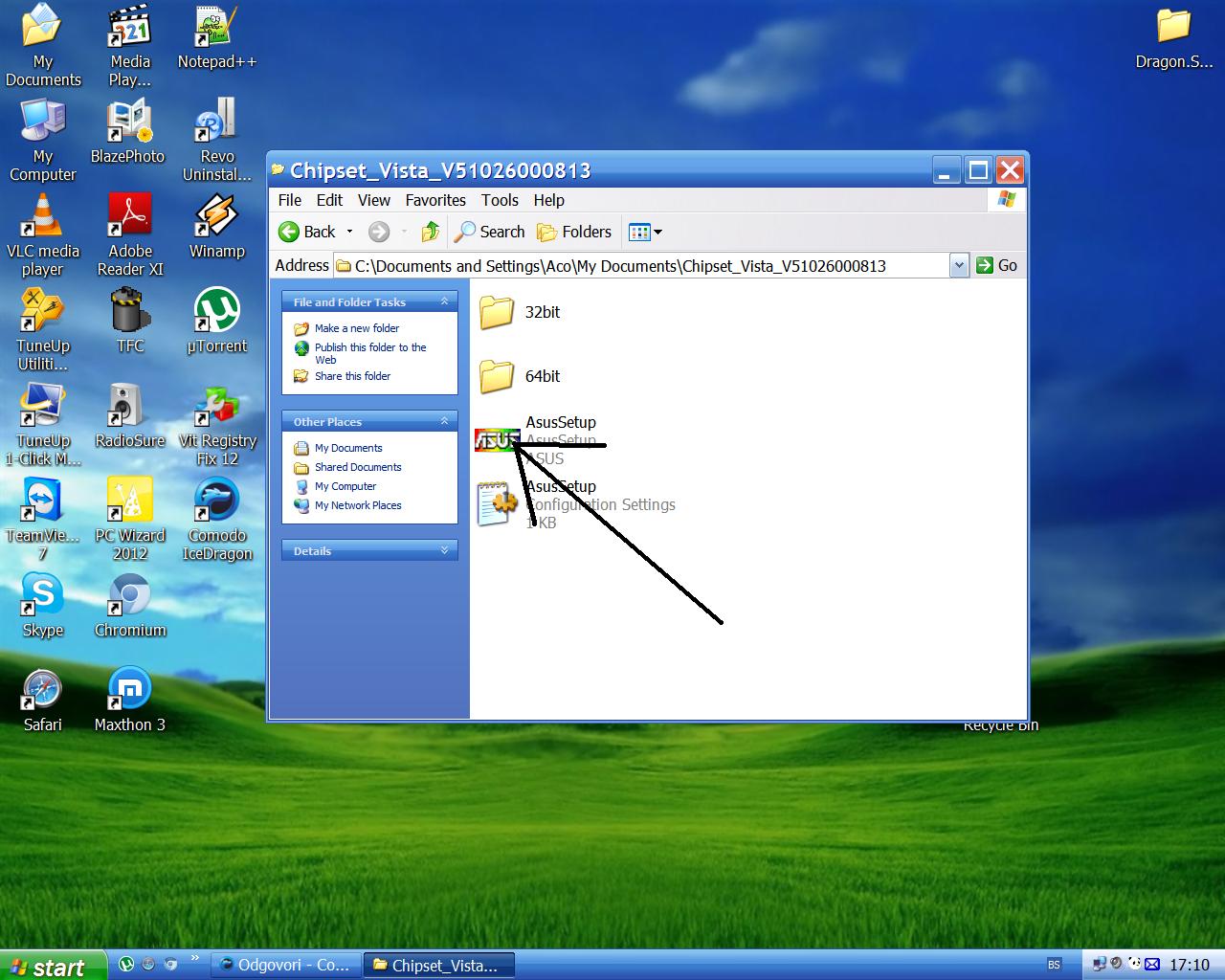Image resolution: width=1225 pixels, height=980 pixels.
Task: Expand the Address bar dropdown
Action: (x=959, y=266)
